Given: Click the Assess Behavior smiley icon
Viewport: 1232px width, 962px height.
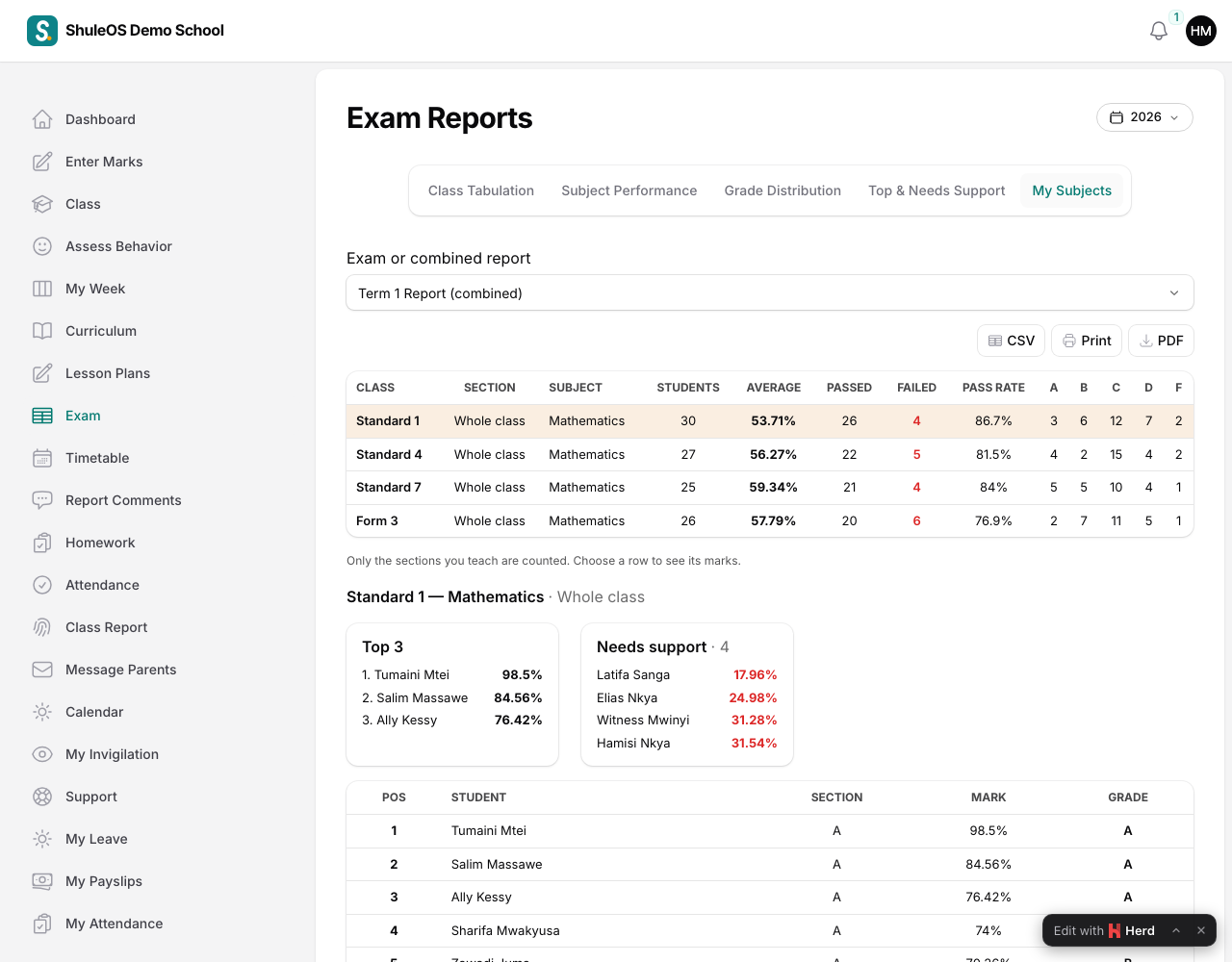Looking at the screenshot, I should point(42,246).
